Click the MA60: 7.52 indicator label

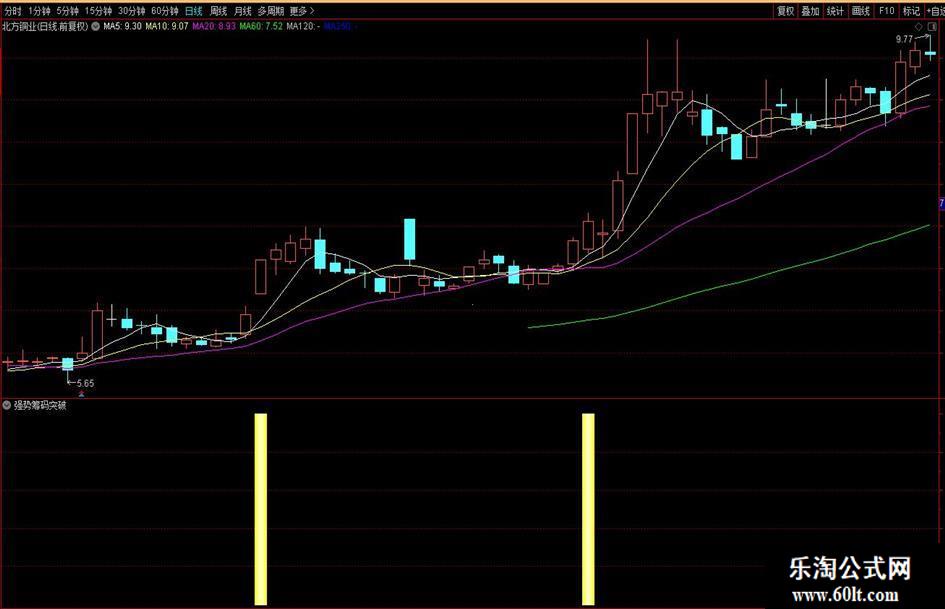coord(261,27)
